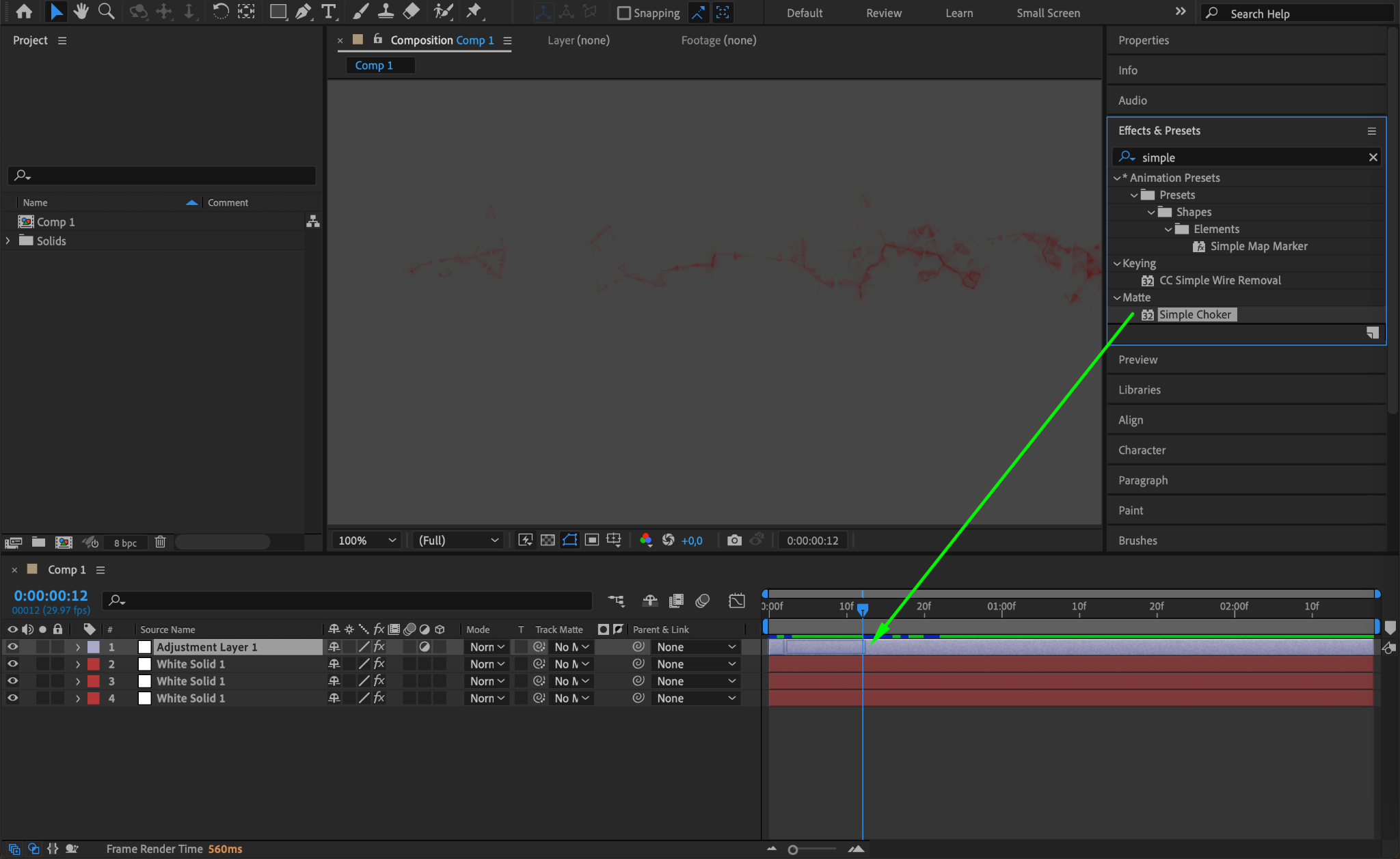Select the Hand tool
This screenshot has height=859, width=1400.
(81, 12)
